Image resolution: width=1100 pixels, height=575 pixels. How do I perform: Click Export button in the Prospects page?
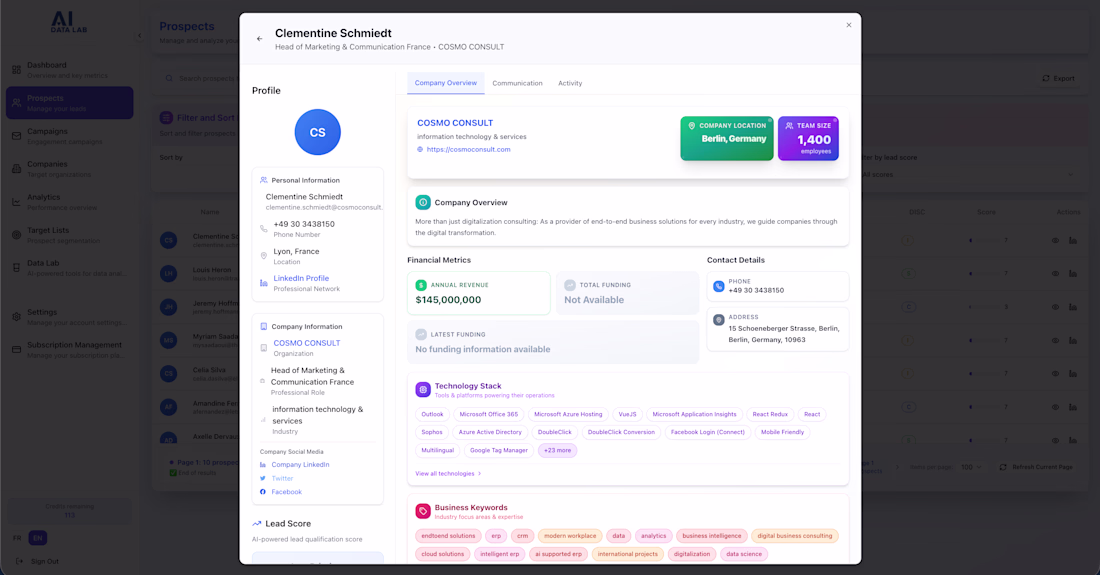tap(1059, 79)
